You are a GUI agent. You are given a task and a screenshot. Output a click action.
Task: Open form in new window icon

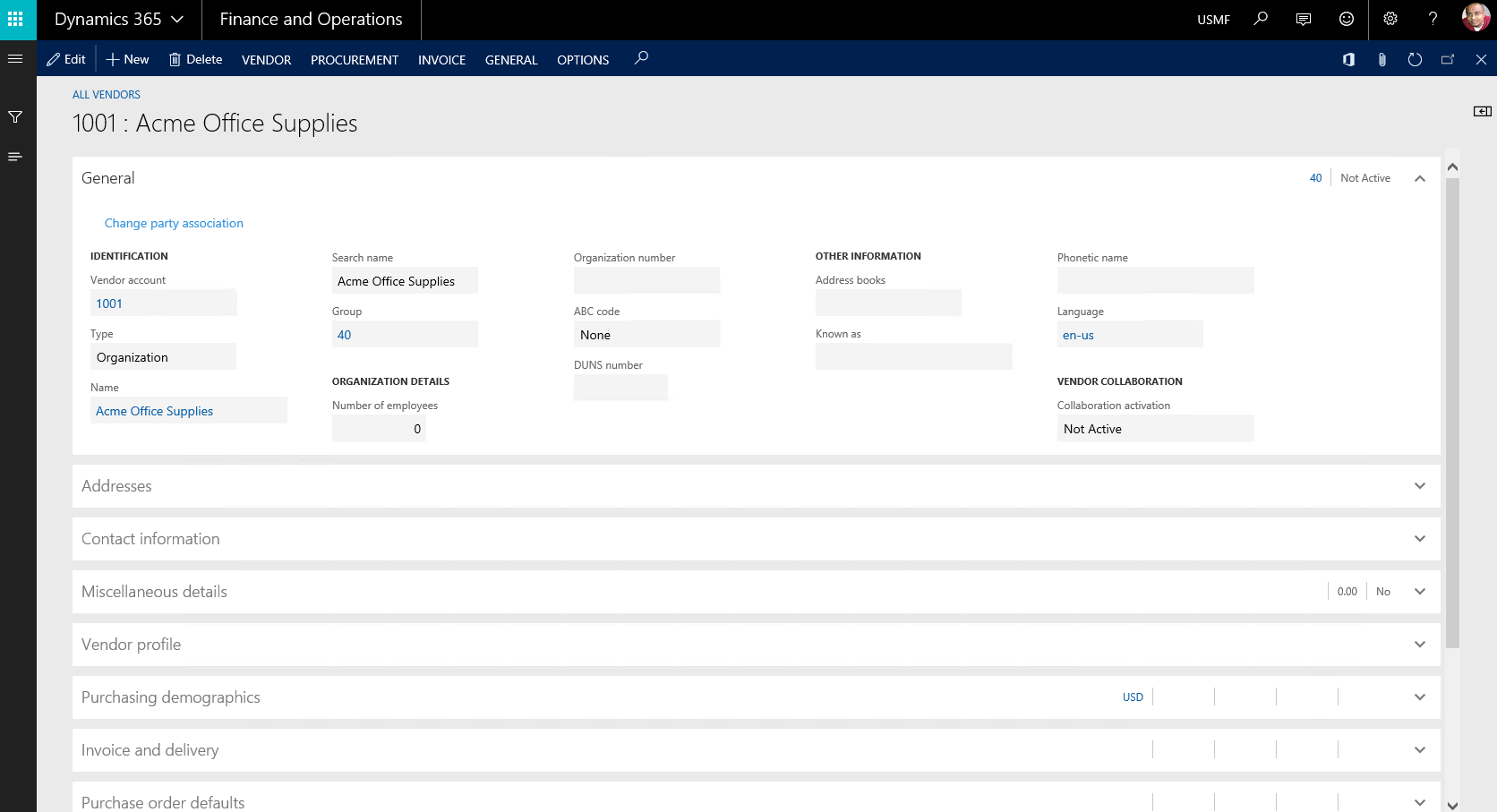pyautogui.click(x=1448, y=59)
